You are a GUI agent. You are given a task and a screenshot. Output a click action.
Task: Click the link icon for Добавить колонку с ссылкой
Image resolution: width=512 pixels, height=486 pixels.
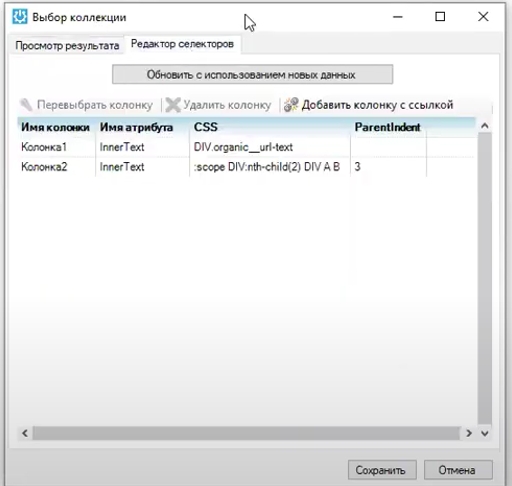coord(291,105)
